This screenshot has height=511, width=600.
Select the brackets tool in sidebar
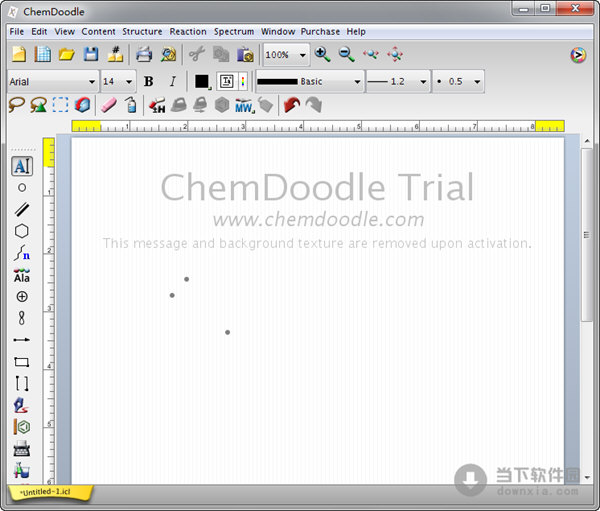coord(22,384)
